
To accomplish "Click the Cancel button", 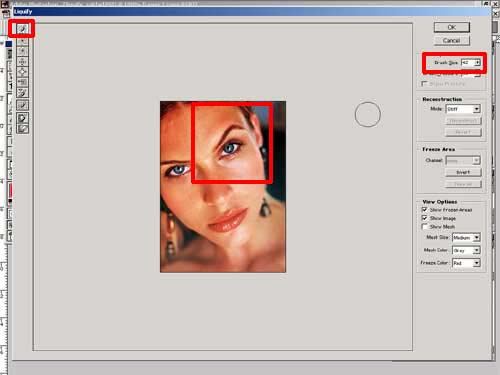I will click(x=452, y=40).
